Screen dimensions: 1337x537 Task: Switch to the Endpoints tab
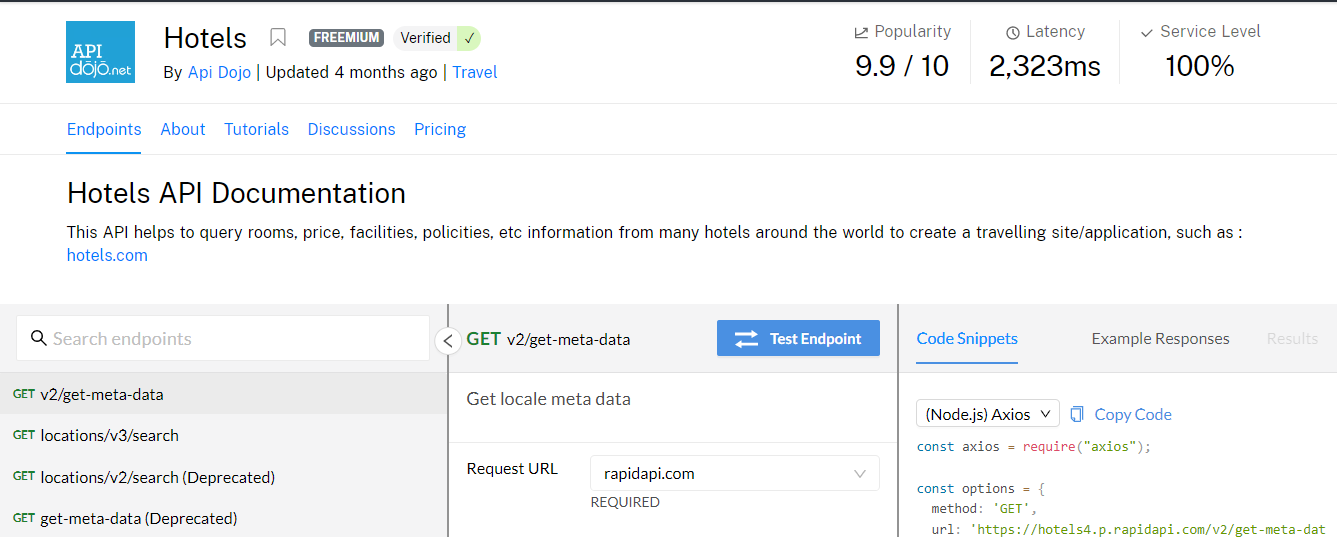point(104,129)
